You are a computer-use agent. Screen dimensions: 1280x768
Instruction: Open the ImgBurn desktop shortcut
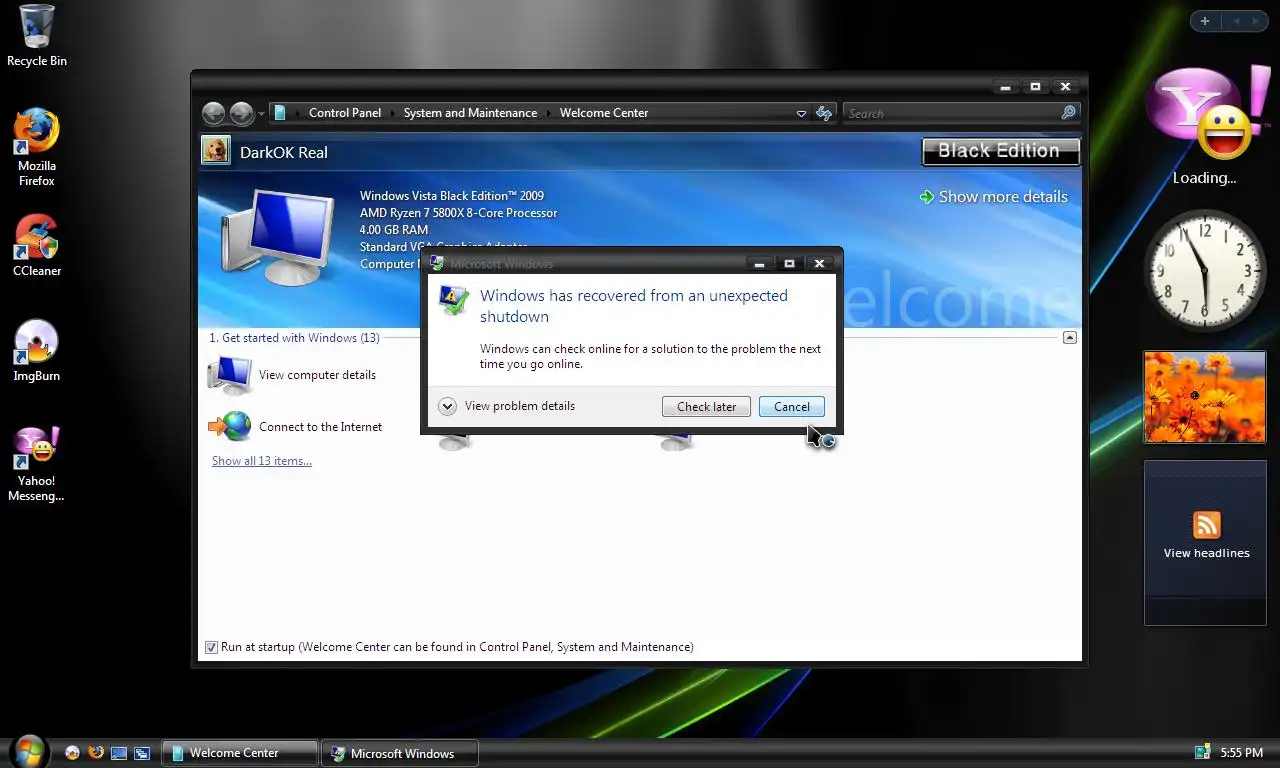(x=37, y=351)
